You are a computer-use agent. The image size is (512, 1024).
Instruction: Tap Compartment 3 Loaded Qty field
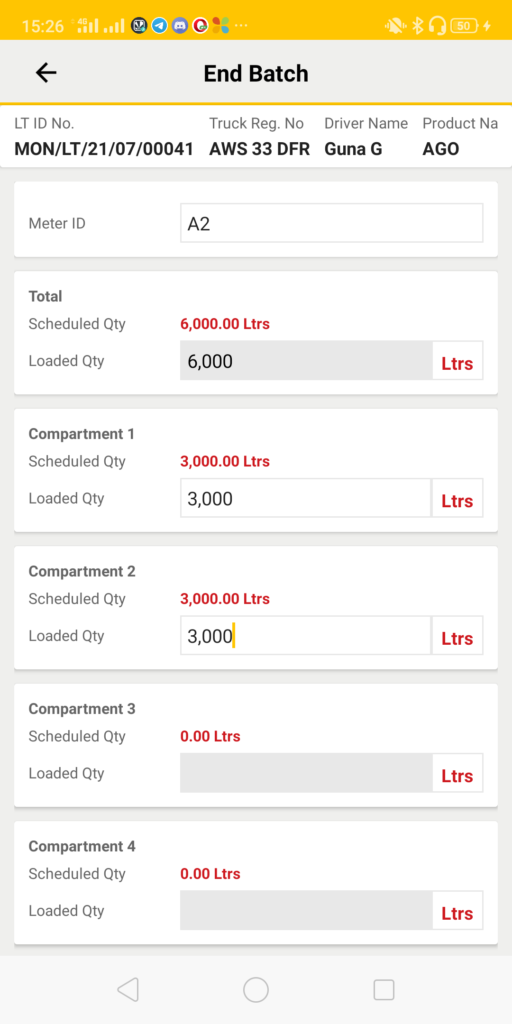[306, 773]
